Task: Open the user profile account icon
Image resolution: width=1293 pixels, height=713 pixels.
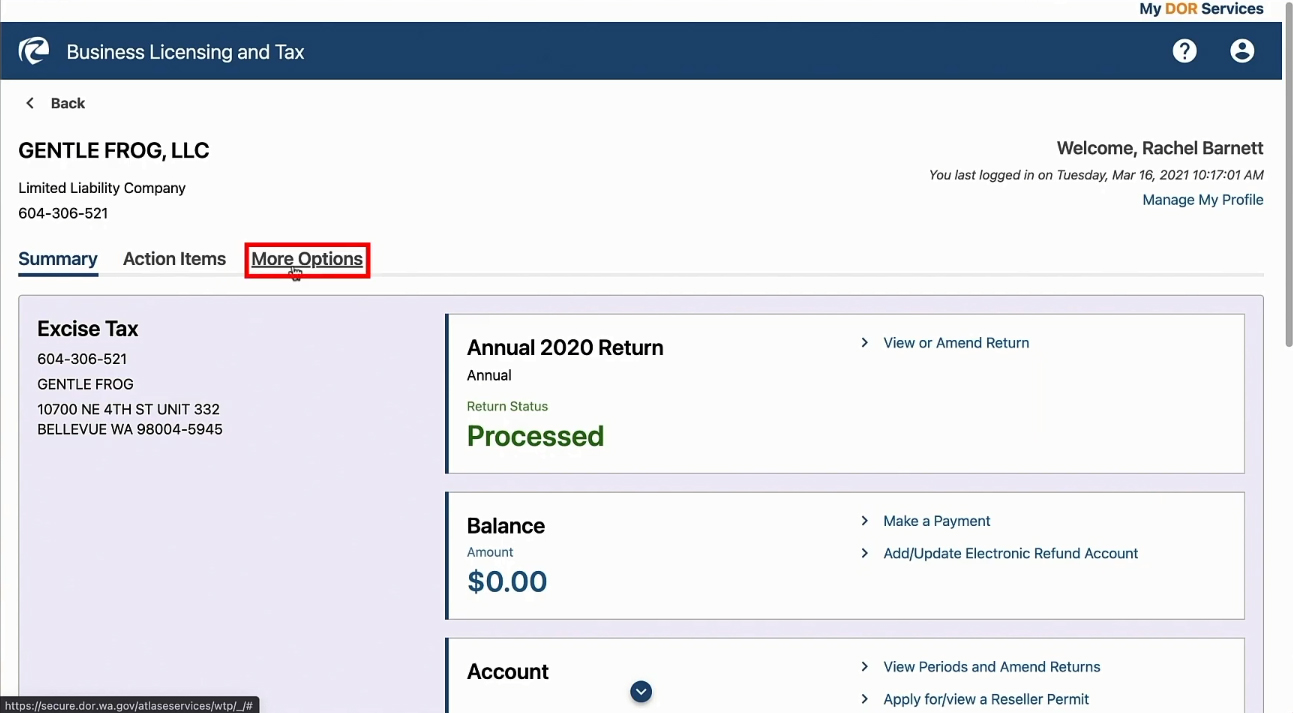Action: (x=1242, y=51)
